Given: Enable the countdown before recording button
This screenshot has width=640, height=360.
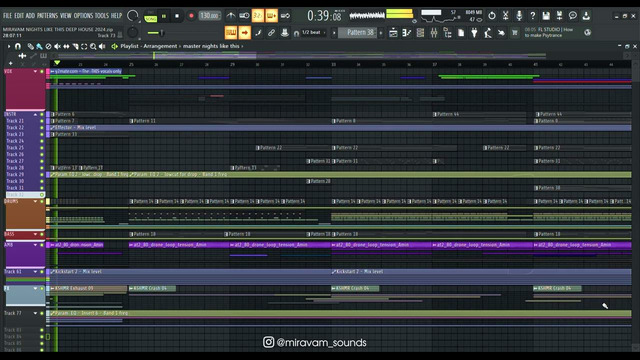Looking at the screenshot, I should [258, 16].
